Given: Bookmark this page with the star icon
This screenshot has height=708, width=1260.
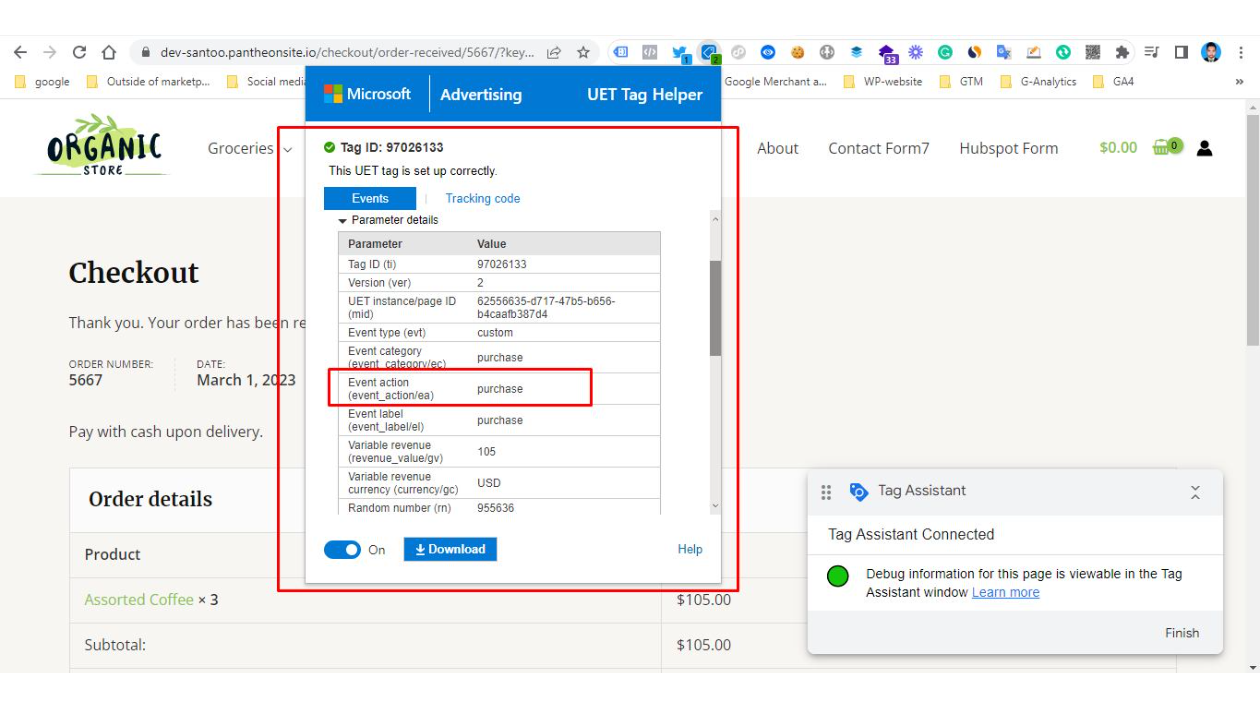Looking at the screenshot, I should pos(583,52).
